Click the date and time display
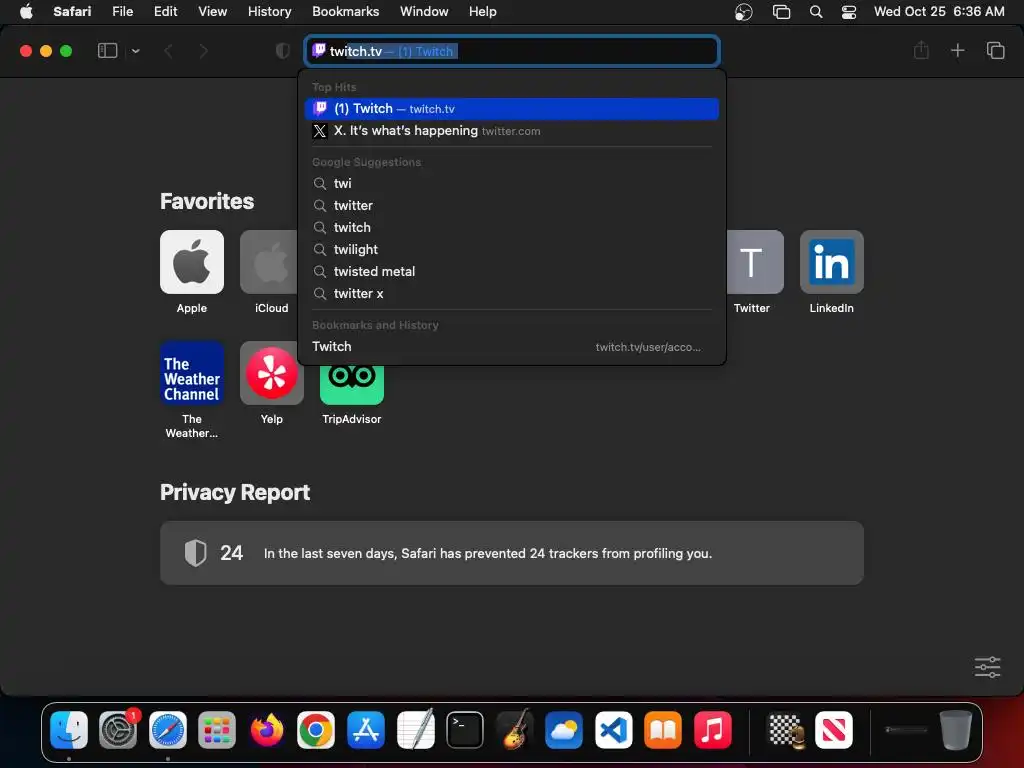 [x=939, y=12]
